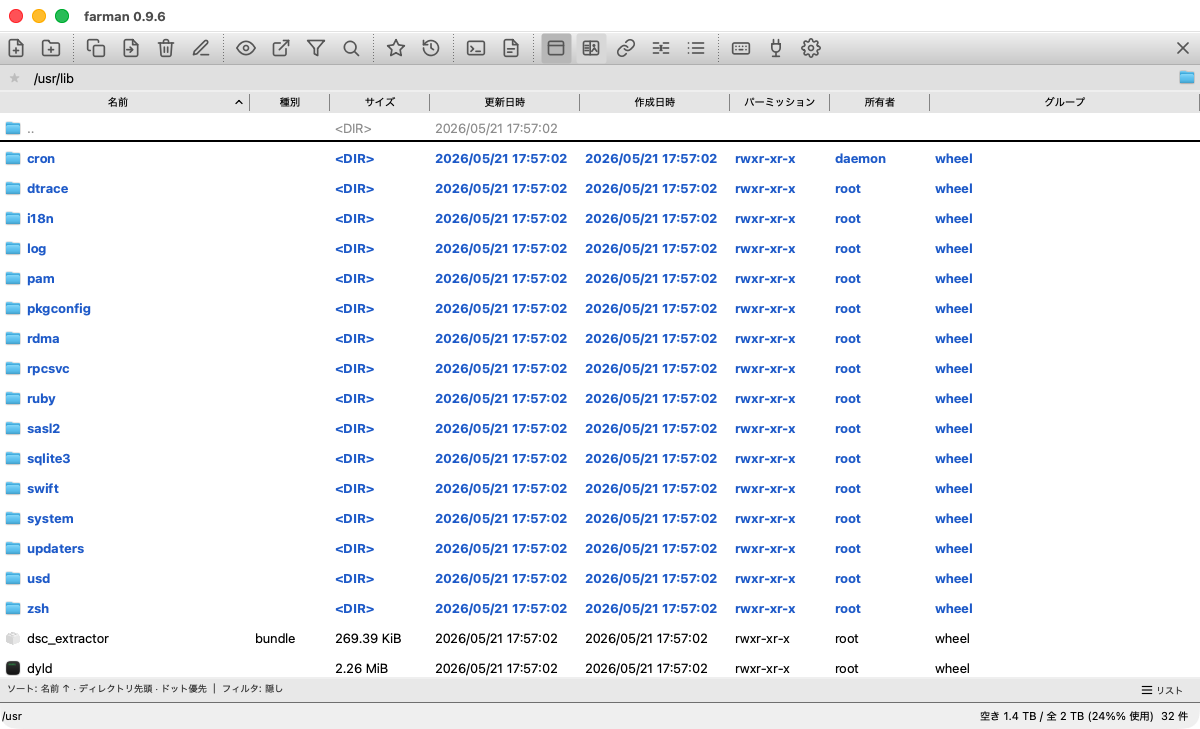The width and height of the screenshot is (1200, 729).
Task: Open the filter funnel icon
Action: point(316,48)
